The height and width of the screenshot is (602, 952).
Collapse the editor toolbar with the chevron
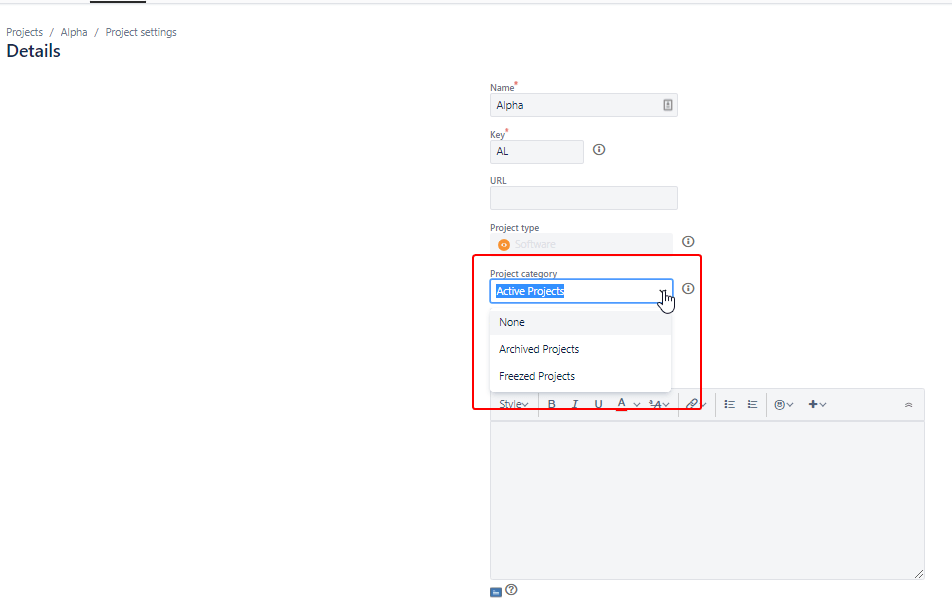click(x=909, y=404)
